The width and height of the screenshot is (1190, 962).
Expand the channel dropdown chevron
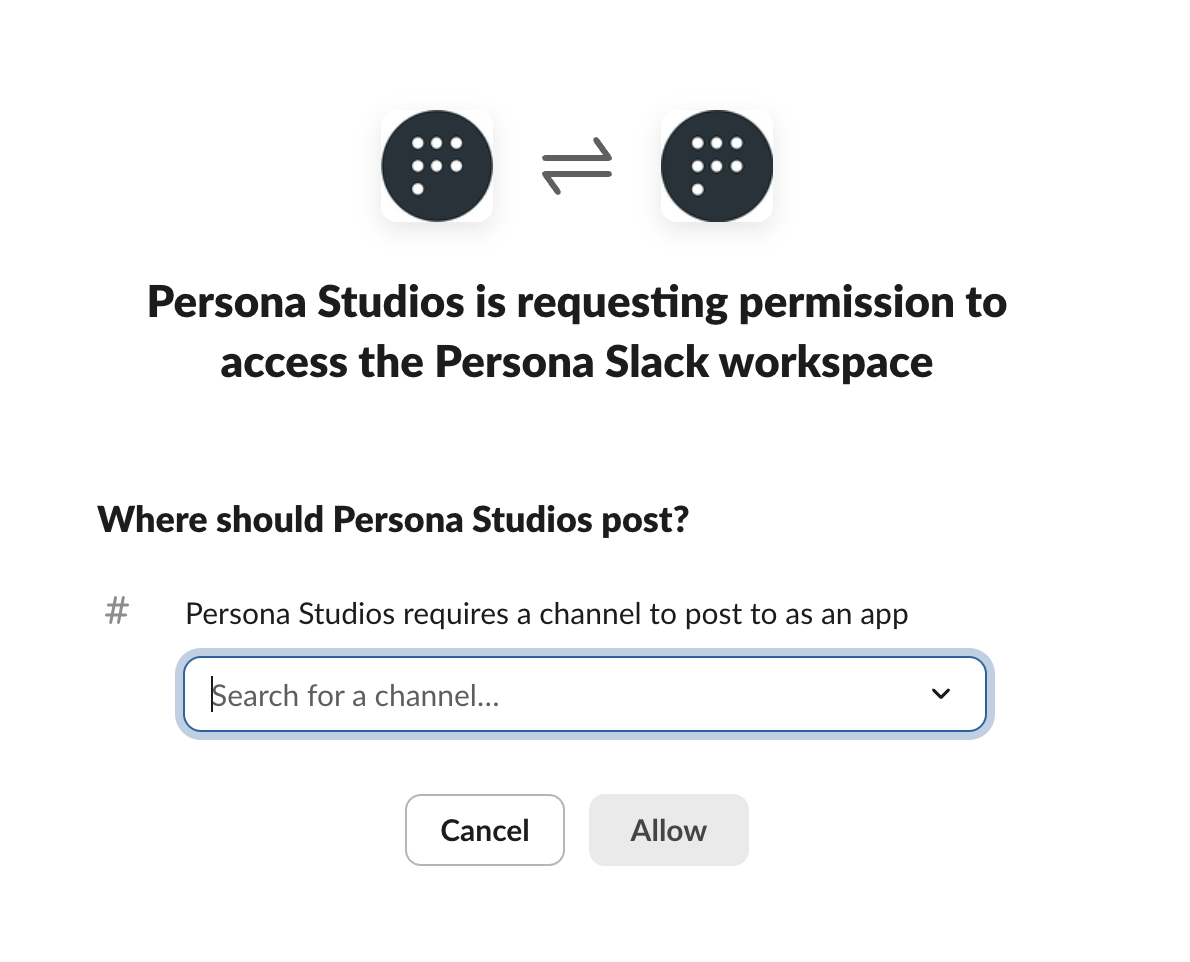[941, 694]
